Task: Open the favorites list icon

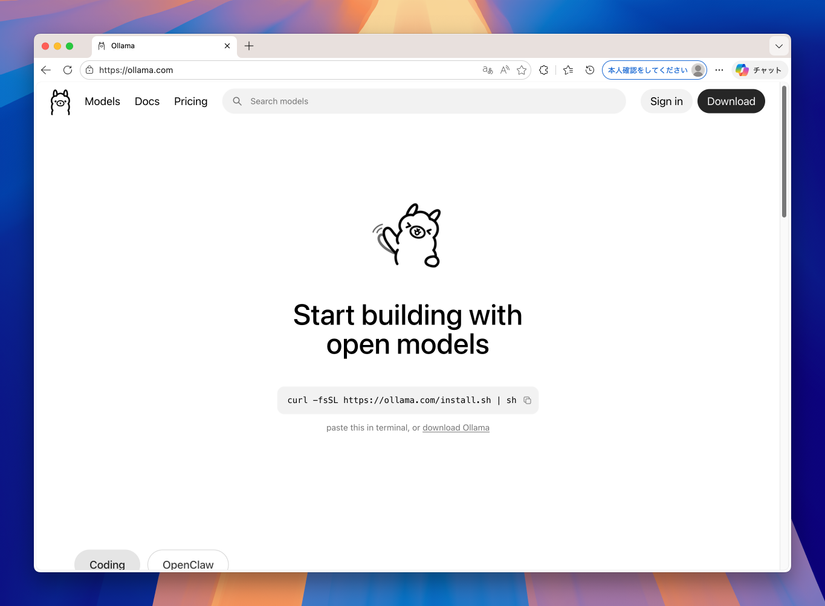Action: tap(568, 70)
